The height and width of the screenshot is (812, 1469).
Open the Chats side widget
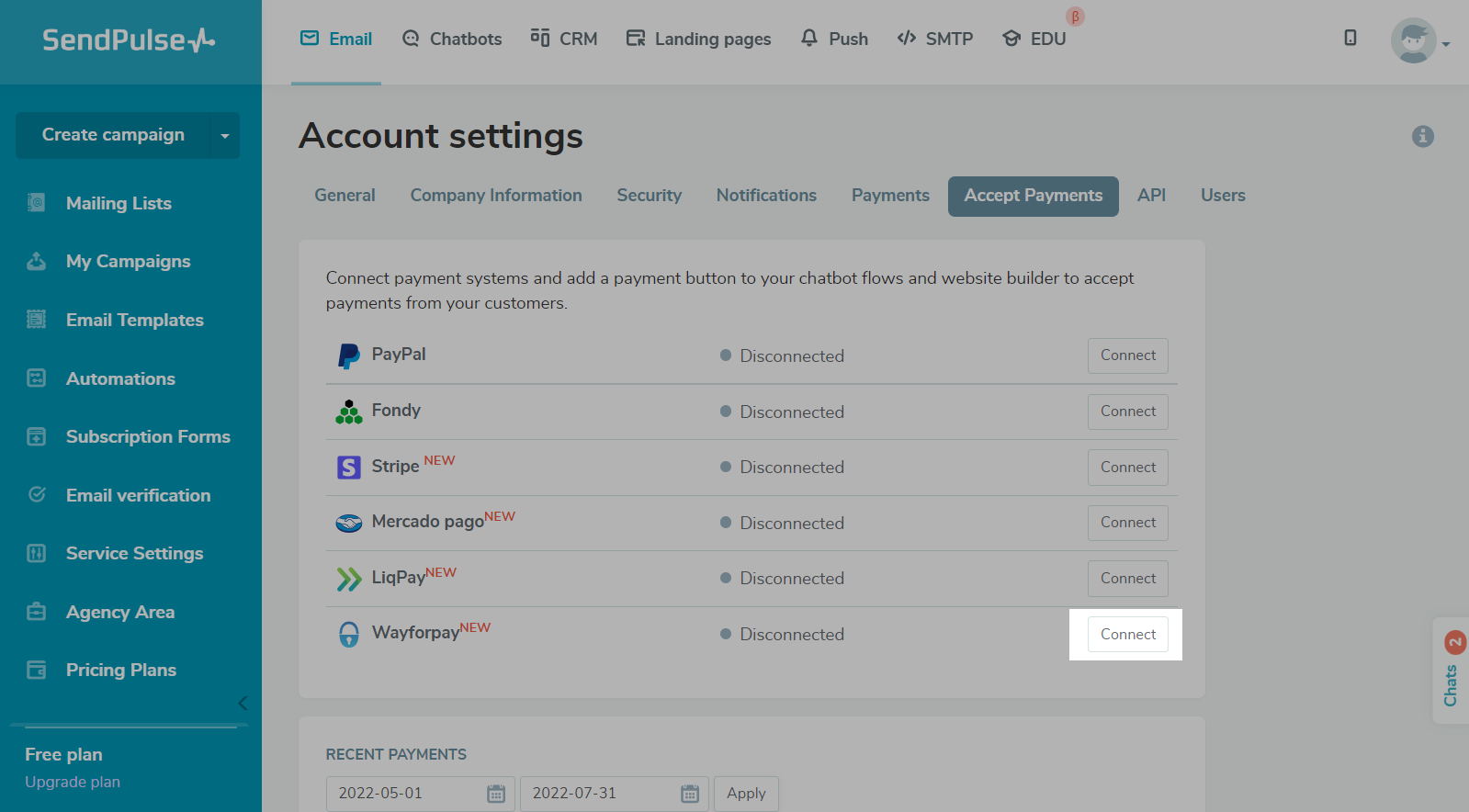click(x=1451, y=672)
